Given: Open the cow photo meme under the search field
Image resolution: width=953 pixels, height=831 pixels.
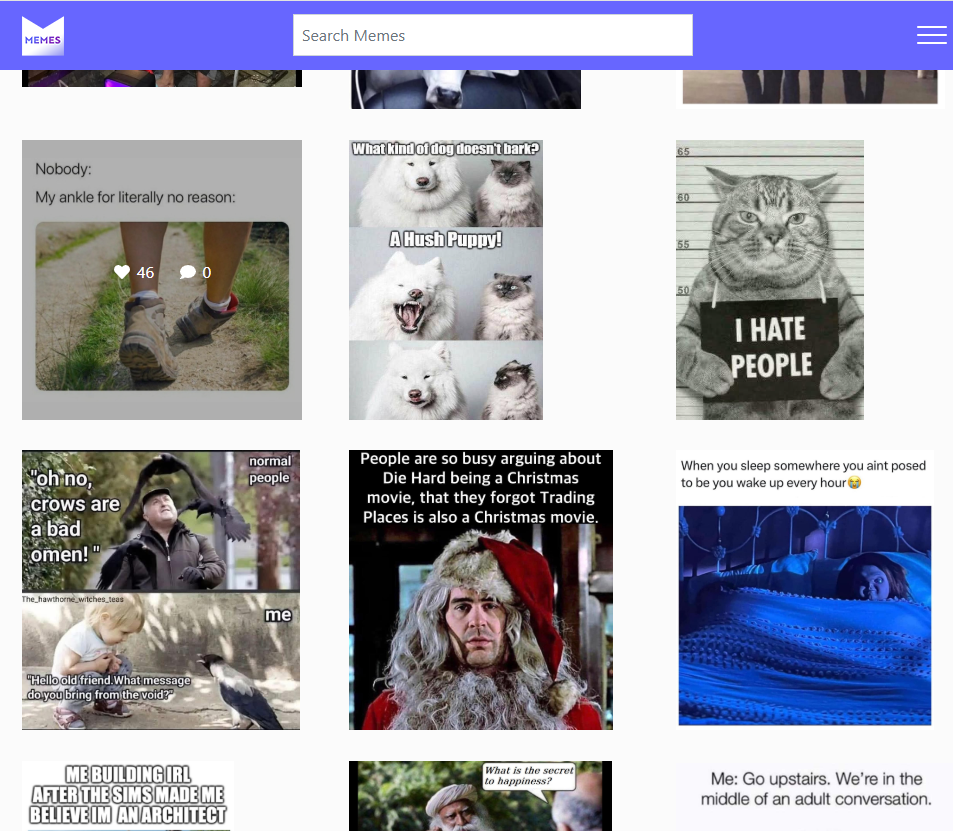Looking at the screenshot, I should pyautogui.click(x=466, y=89).
